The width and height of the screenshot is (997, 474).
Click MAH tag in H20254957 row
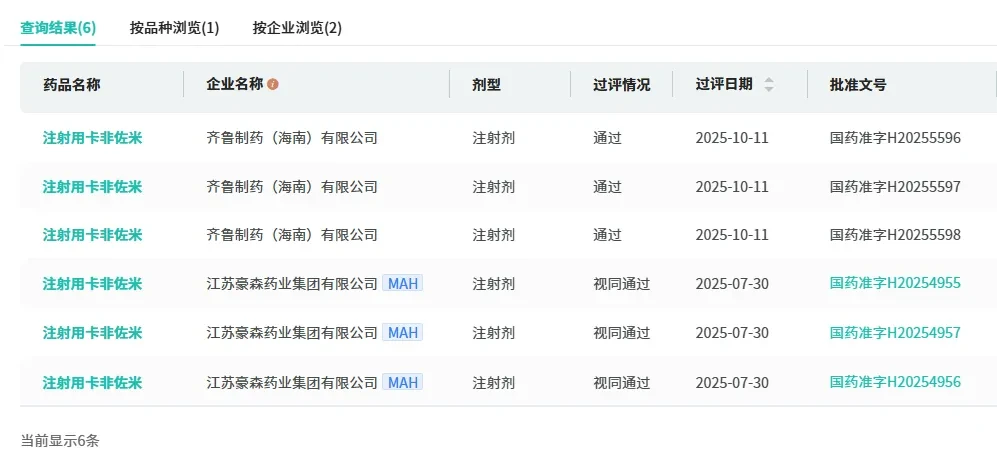402,333
